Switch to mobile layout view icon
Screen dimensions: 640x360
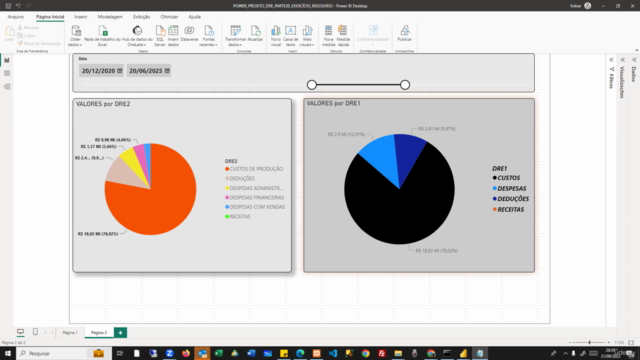coord(35,332)
